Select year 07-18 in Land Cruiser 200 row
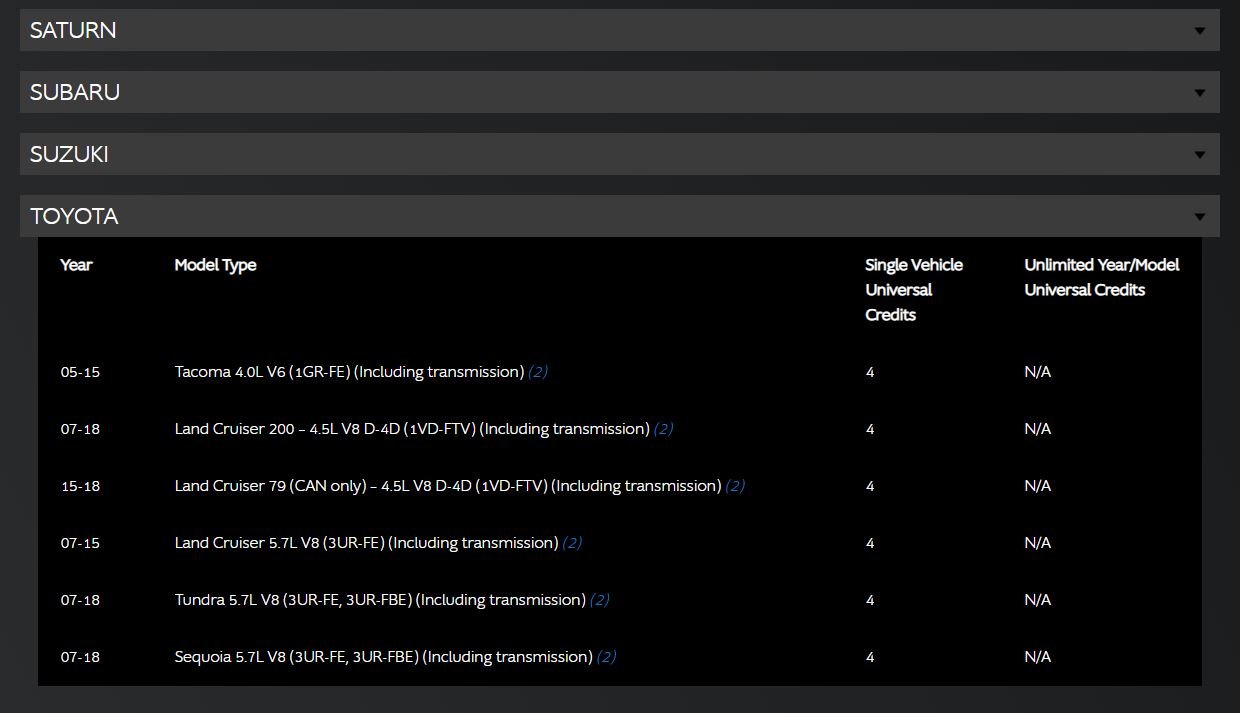 (x=80, y=429)
